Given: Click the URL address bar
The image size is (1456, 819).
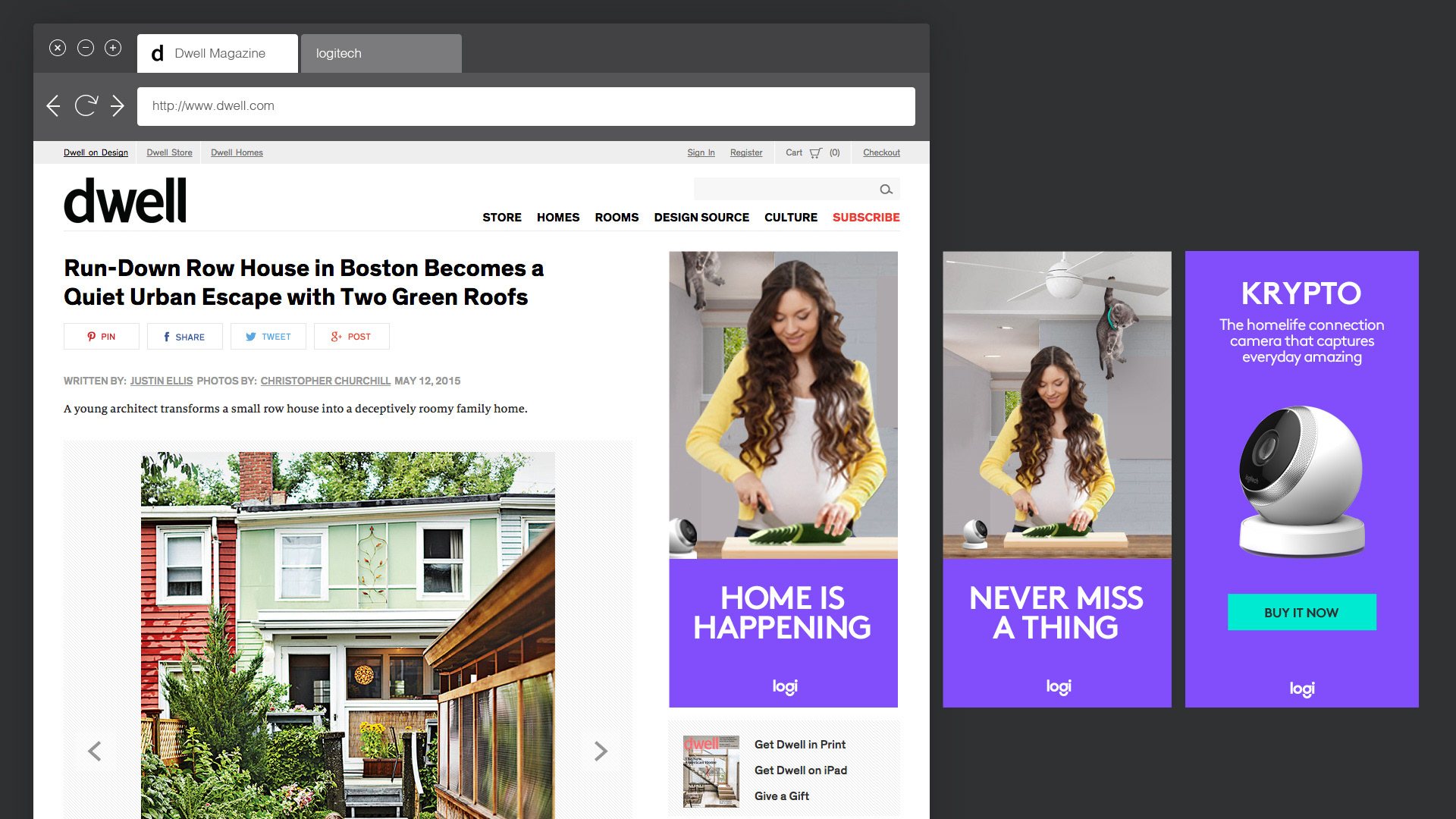Looking at the screenshot, I should coord(526,106).
